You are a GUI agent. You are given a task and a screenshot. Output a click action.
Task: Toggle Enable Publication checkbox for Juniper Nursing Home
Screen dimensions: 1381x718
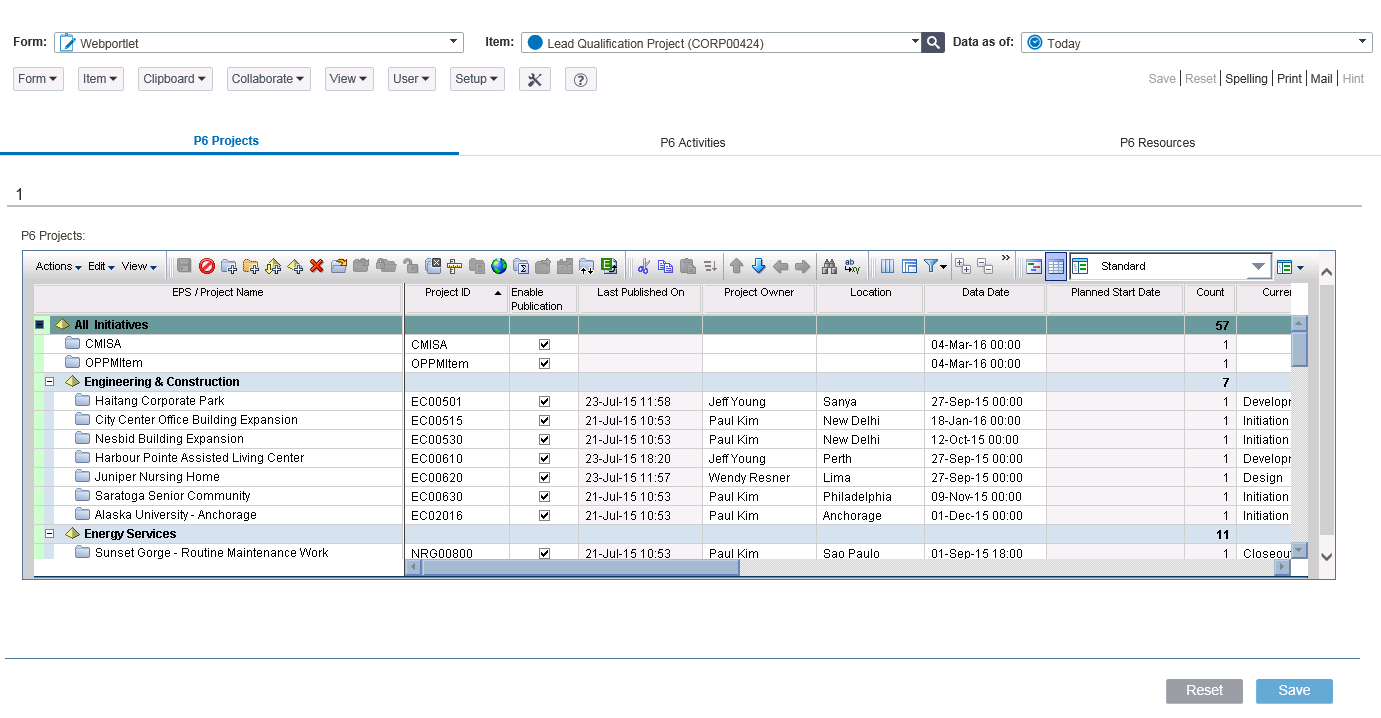[544, 477]
